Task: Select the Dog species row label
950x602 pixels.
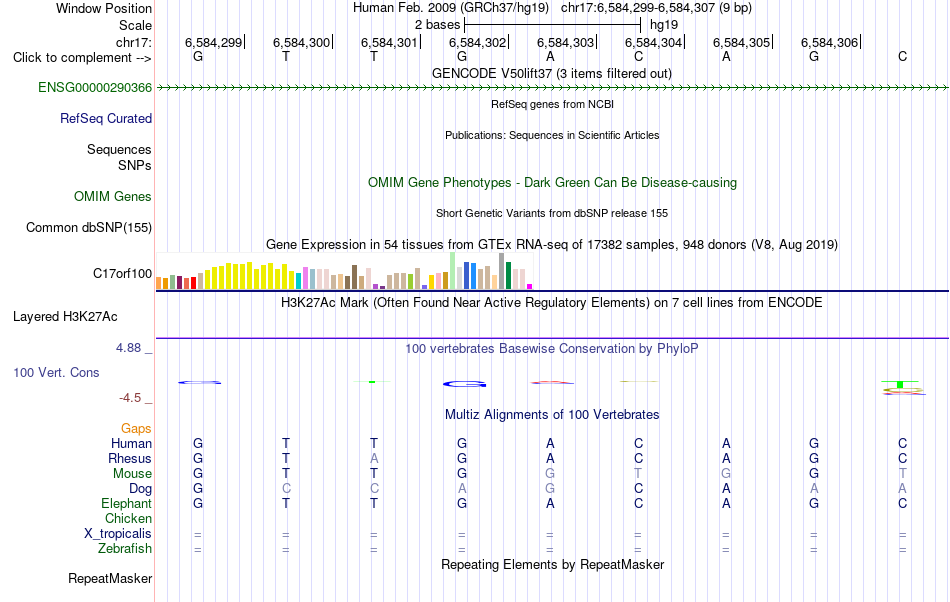Action: [140, 489]
